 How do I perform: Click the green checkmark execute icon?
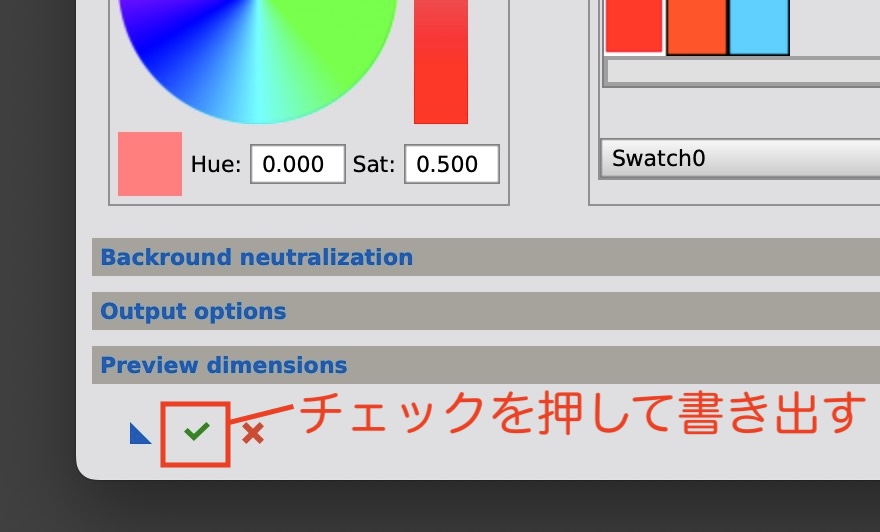point(196,431)
